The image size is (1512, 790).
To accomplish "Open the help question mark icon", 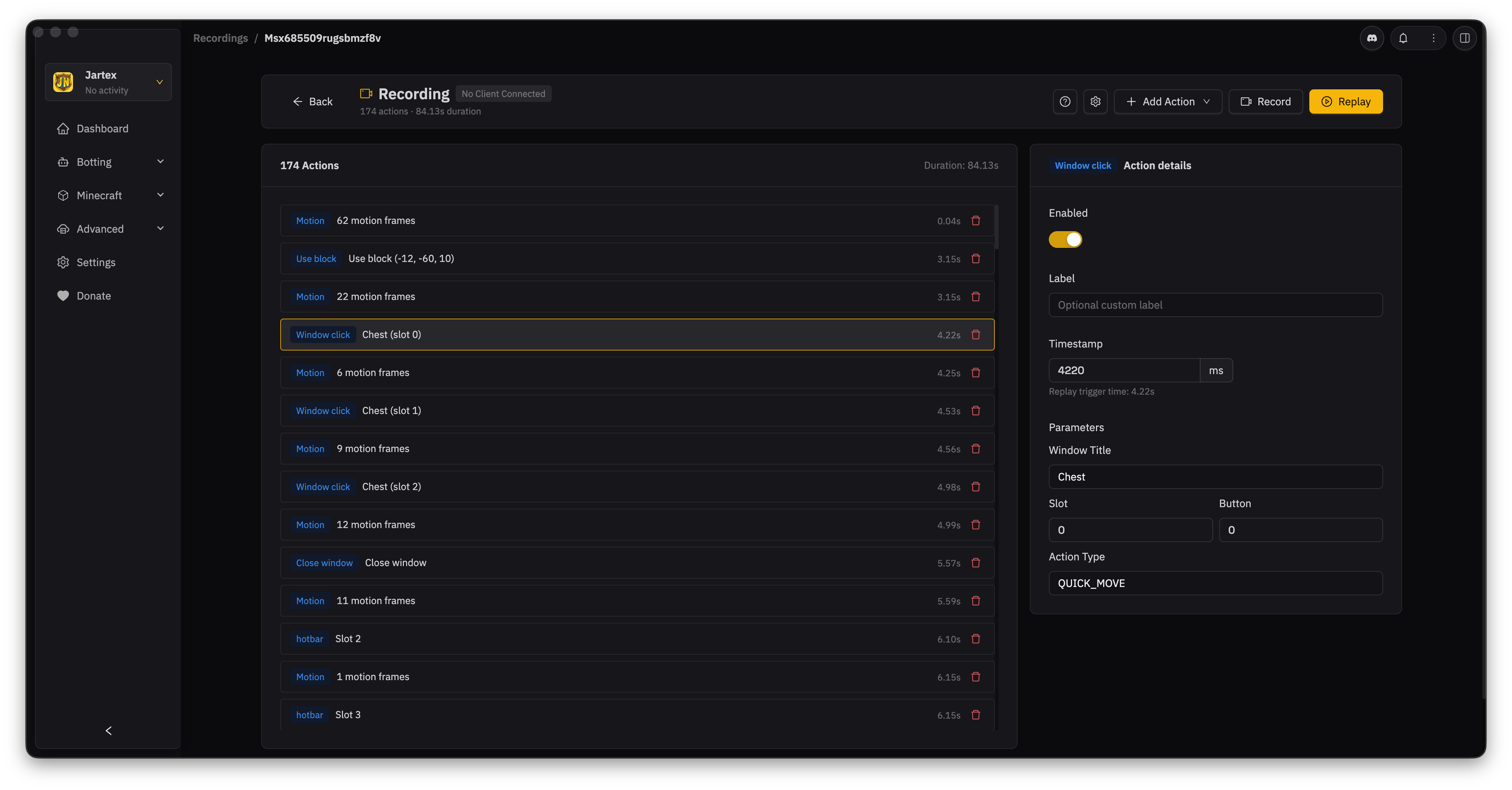I will 1065,102.
